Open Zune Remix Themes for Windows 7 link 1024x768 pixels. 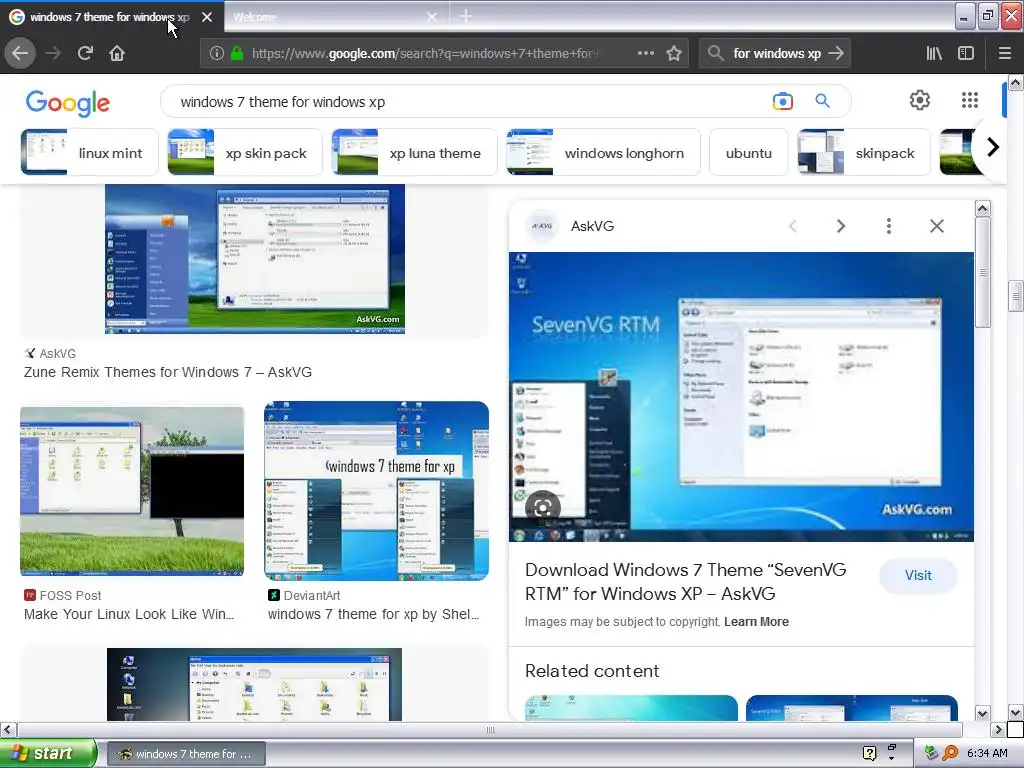[x=168, y=372]
